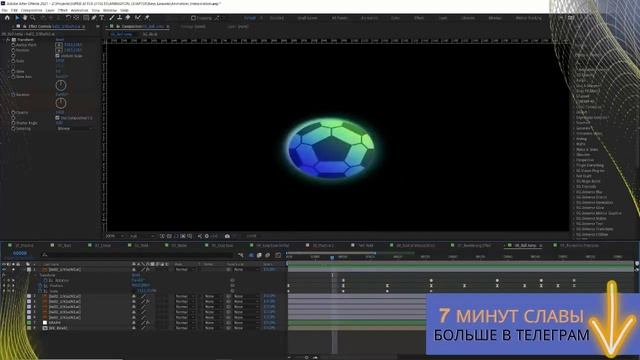Image resolution: width=640 pixels, height=360 pixels.
Task: Switch to the Small Screen workspace
Action: (x=307, y=18)
